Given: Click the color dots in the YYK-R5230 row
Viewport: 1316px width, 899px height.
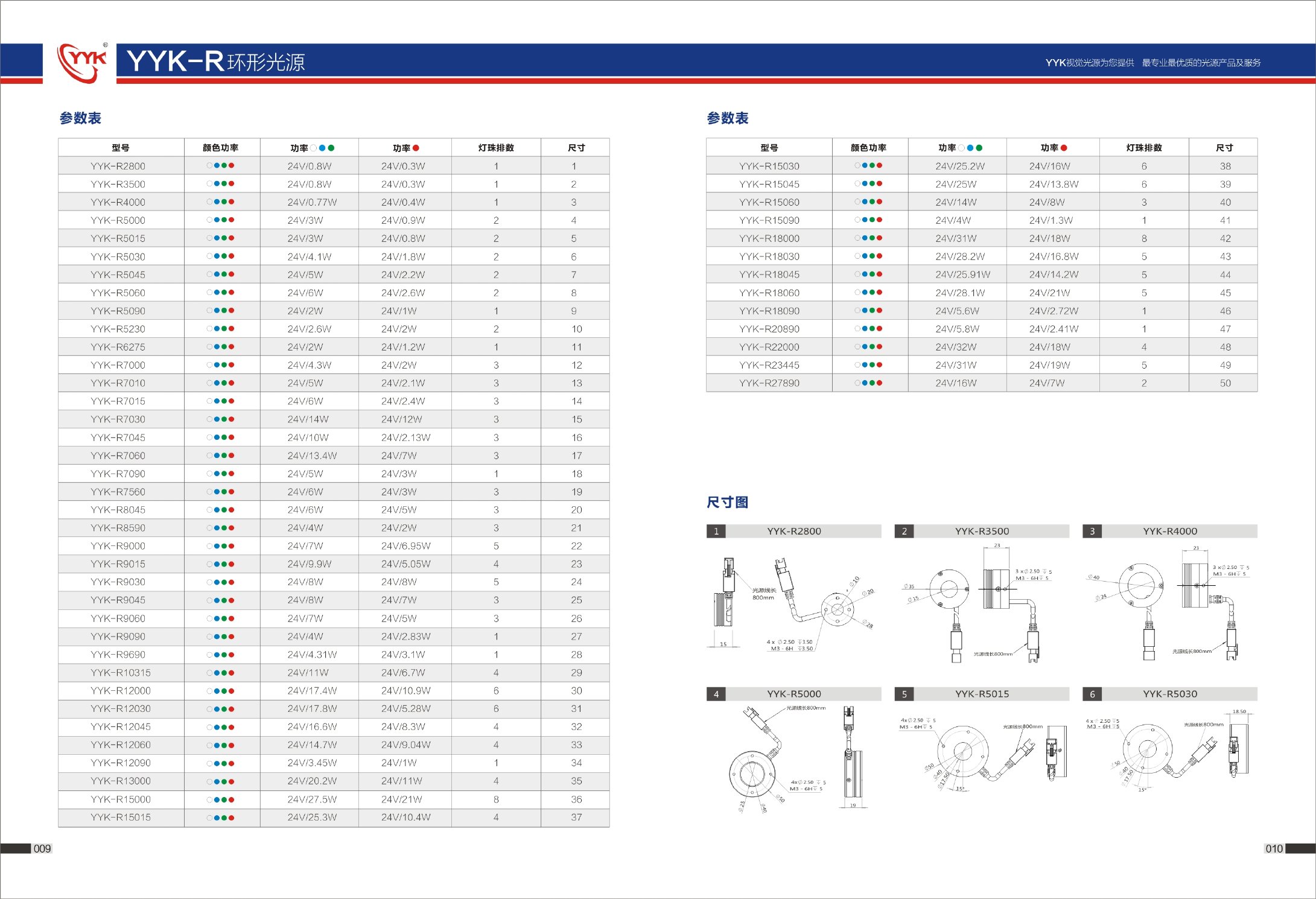Looking at the screenshot, I should point(221,329).
